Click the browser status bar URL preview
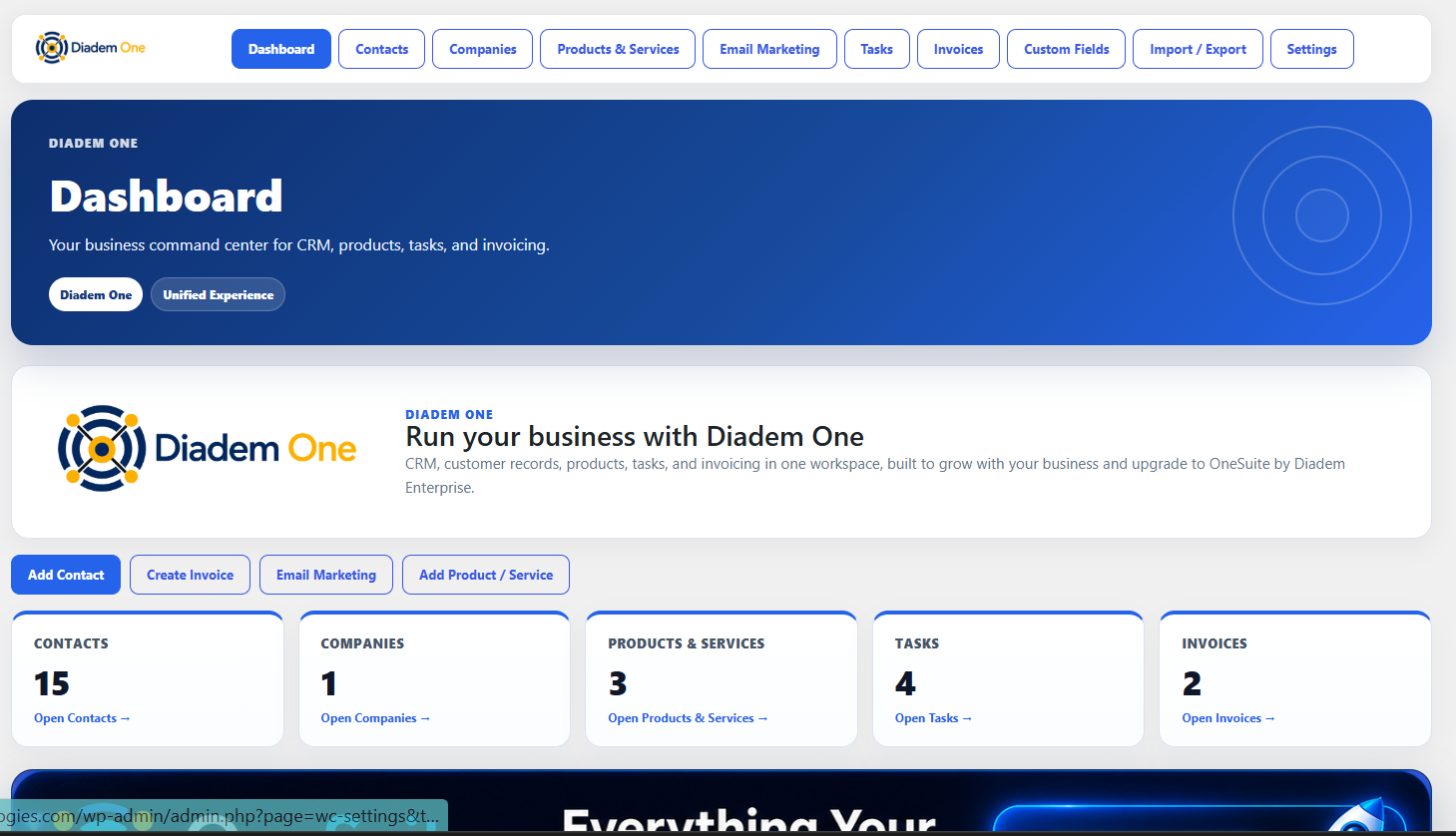 (224, 816)
